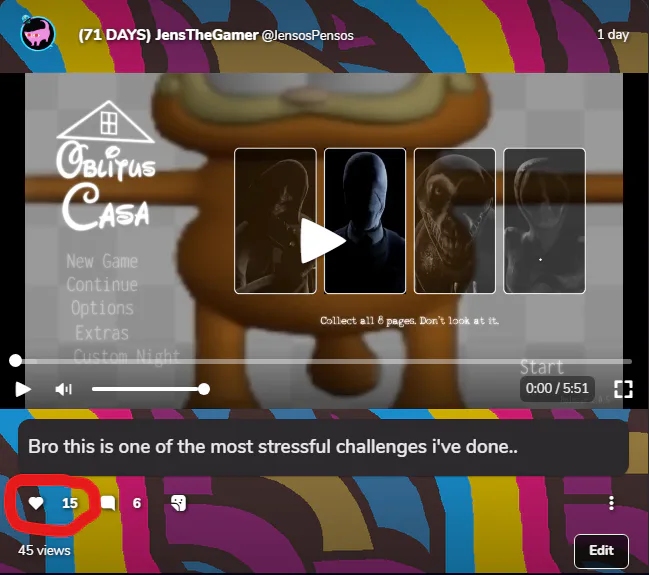Click the JensTheGamer display name
Image resolution: width=649 pixels, height=575 pixels.
168,35
